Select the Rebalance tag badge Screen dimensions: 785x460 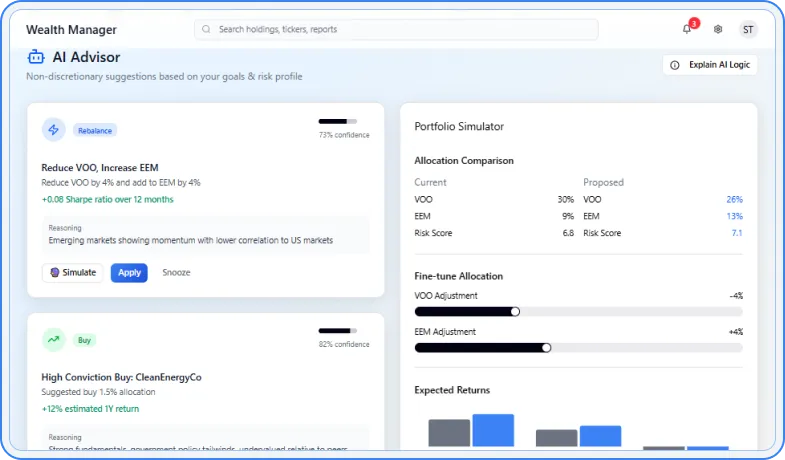coord(95,130)
